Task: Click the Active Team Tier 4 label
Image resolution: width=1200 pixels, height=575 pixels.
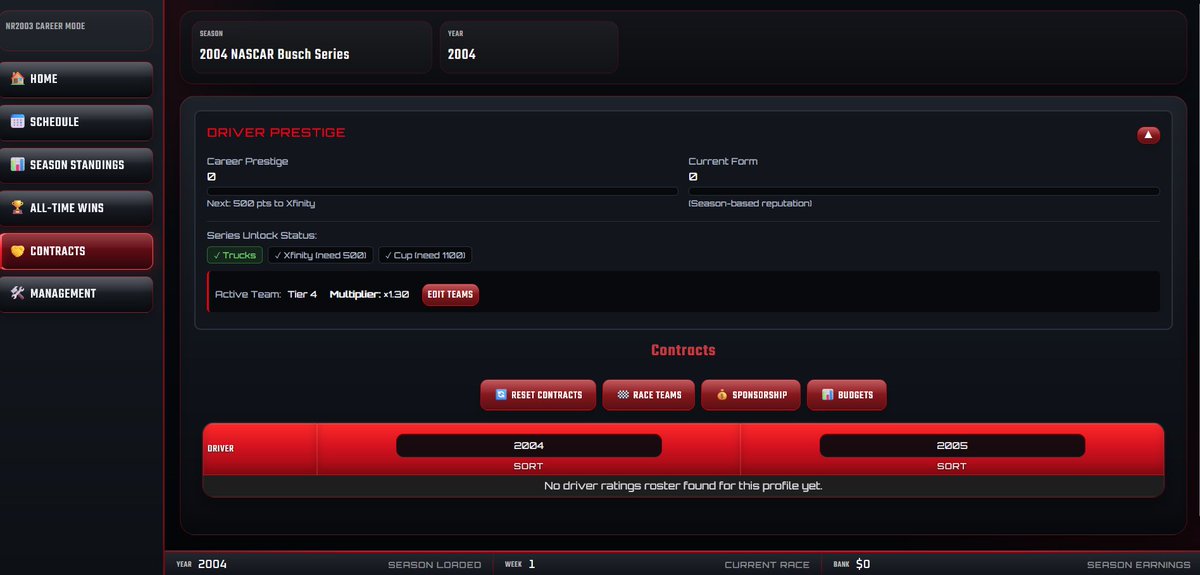Action: point(266,295)
